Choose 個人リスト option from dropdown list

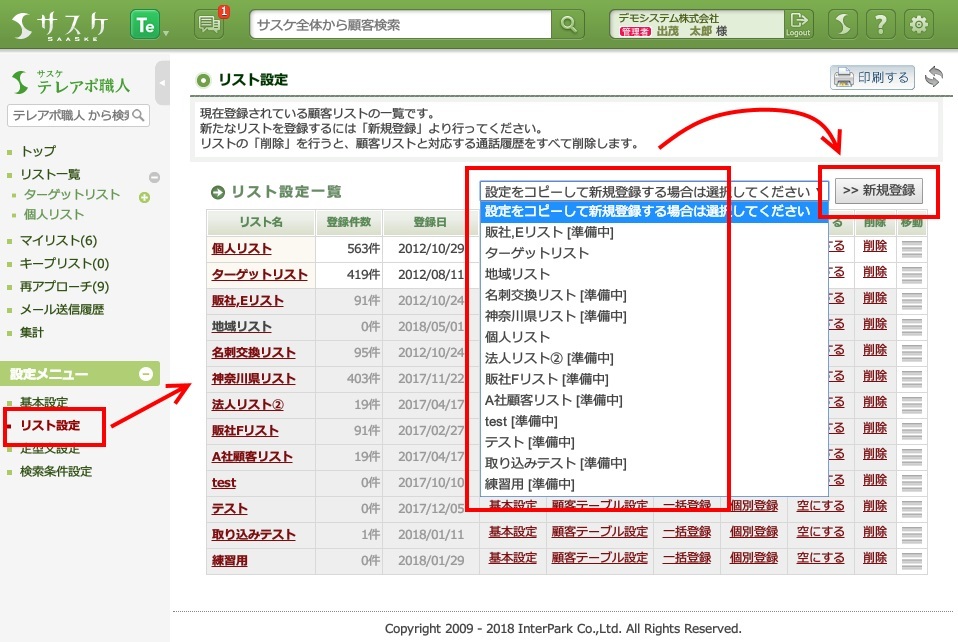517,337
